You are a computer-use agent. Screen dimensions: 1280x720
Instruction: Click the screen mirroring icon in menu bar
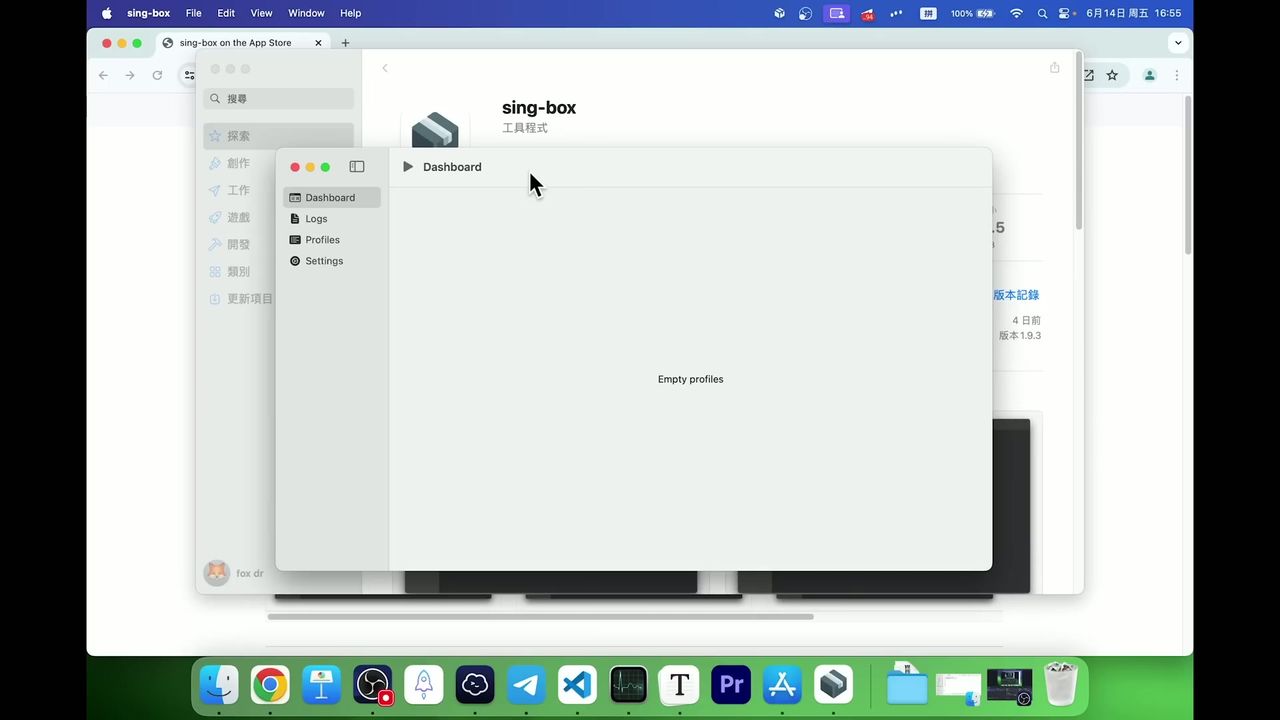(x=837, y=13)
